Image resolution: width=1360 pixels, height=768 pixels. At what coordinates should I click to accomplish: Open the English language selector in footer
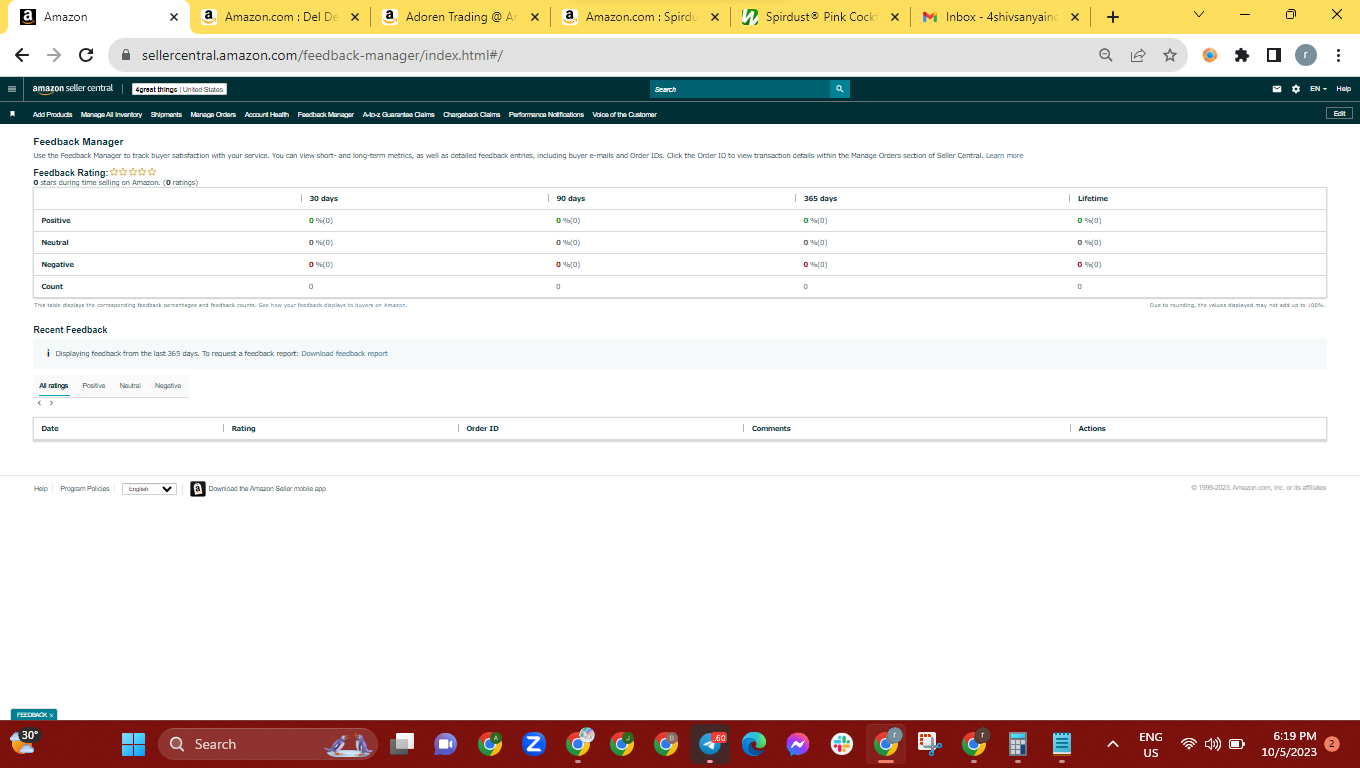coord(149,489)
